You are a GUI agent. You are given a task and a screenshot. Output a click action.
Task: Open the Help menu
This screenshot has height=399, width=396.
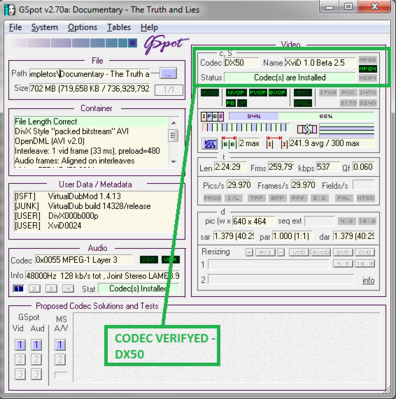149,27
